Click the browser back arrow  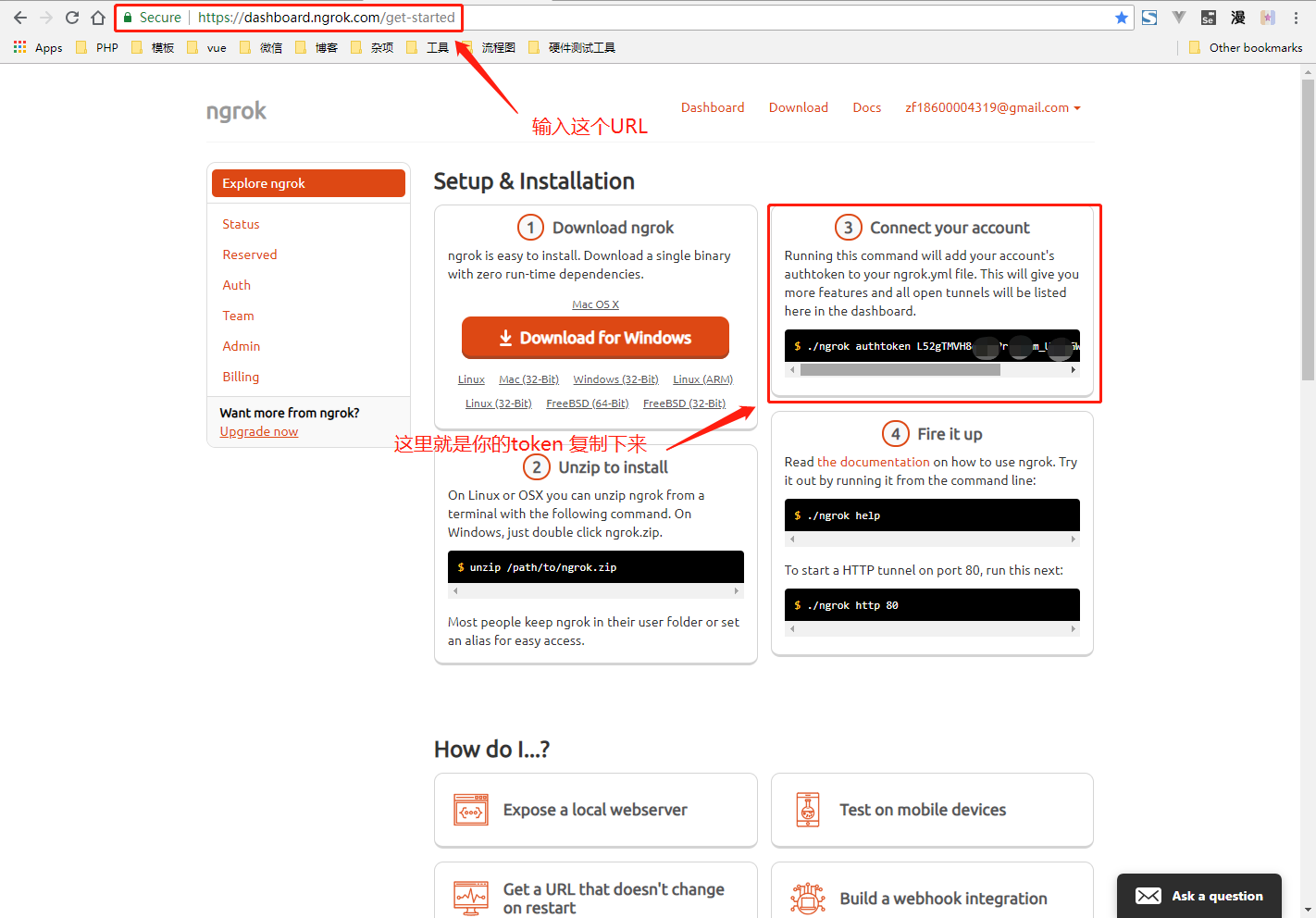tap(20, 18)
